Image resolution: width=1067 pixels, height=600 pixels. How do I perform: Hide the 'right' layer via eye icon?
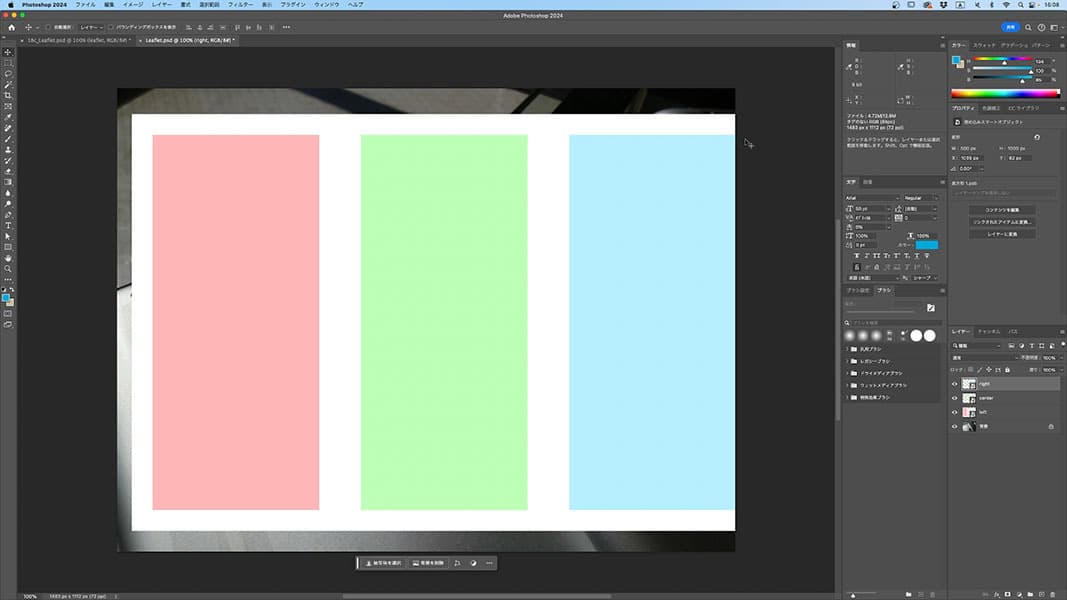pyautogui.click(x=954, y=384)
